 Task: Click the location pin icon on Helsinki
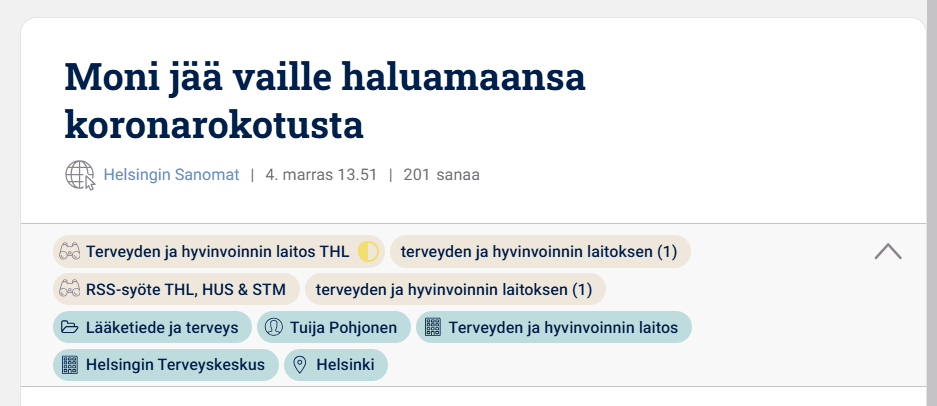pos(299,365)
